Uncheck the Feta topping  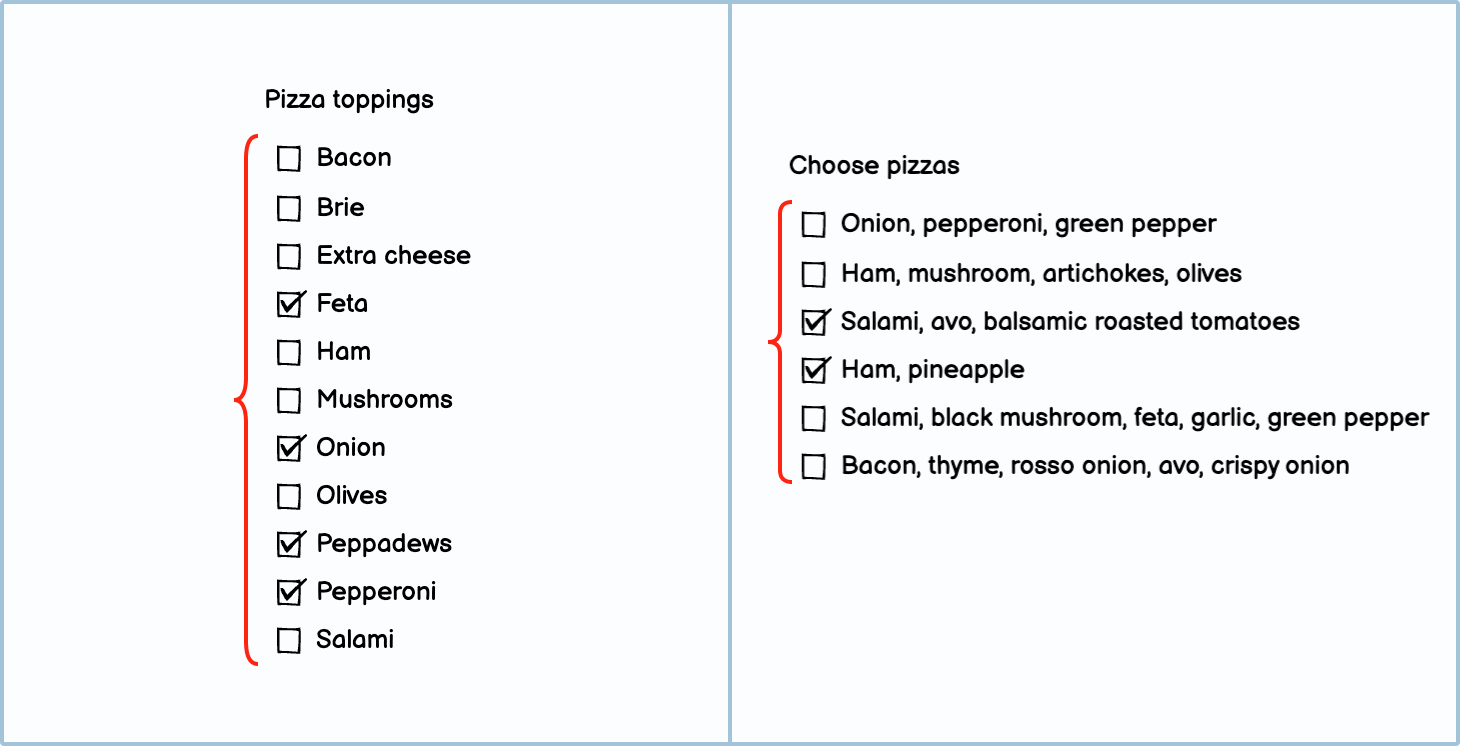[x=289, y=305]
